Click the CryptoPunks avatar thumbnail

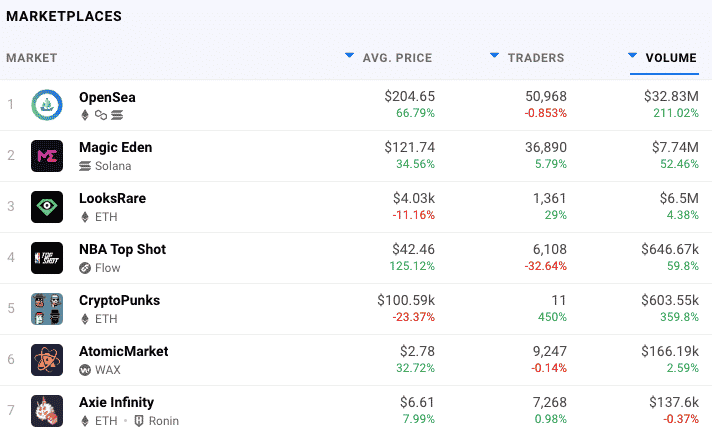pos(47,309)
